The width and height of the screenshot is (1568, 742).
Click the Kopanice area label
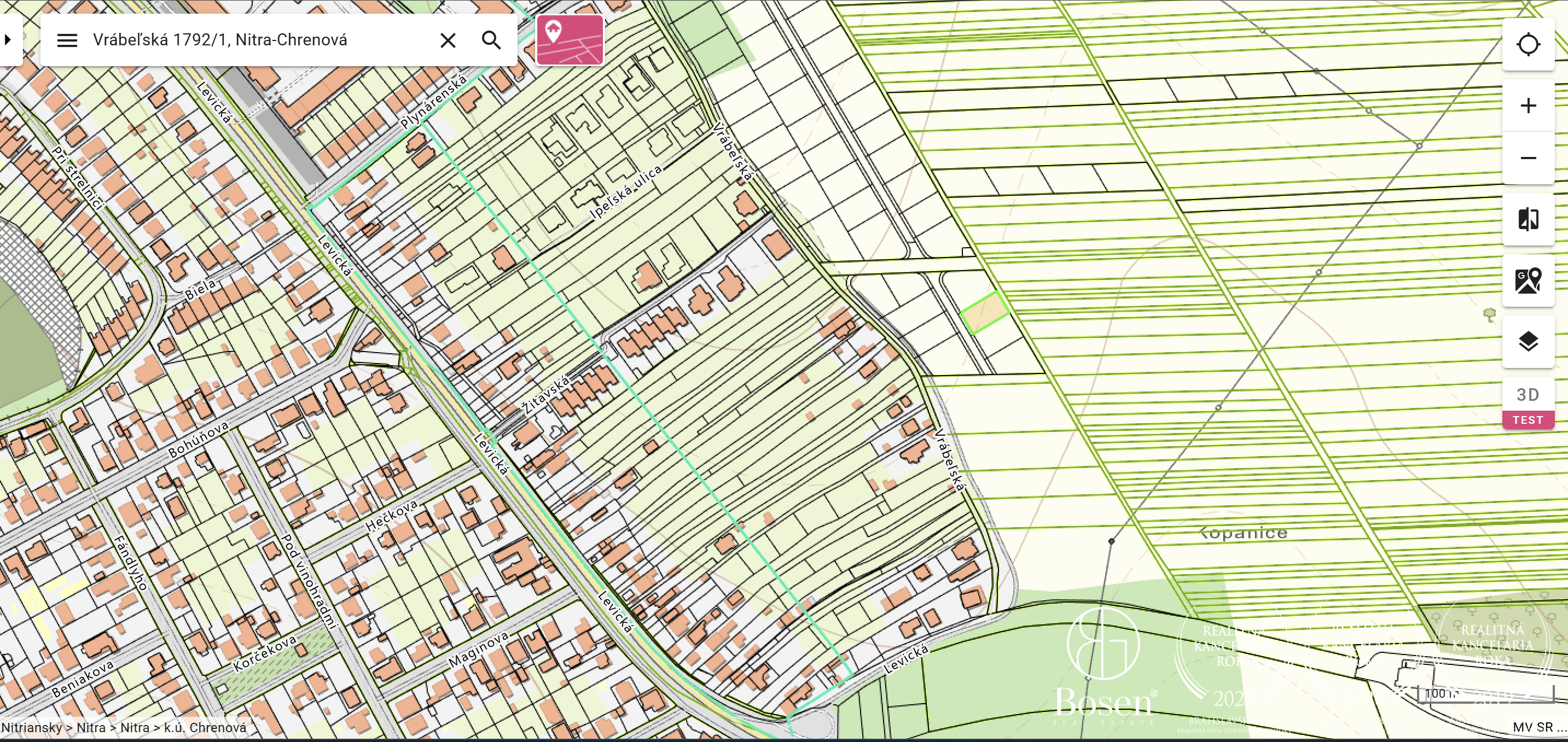point(1243,533)
